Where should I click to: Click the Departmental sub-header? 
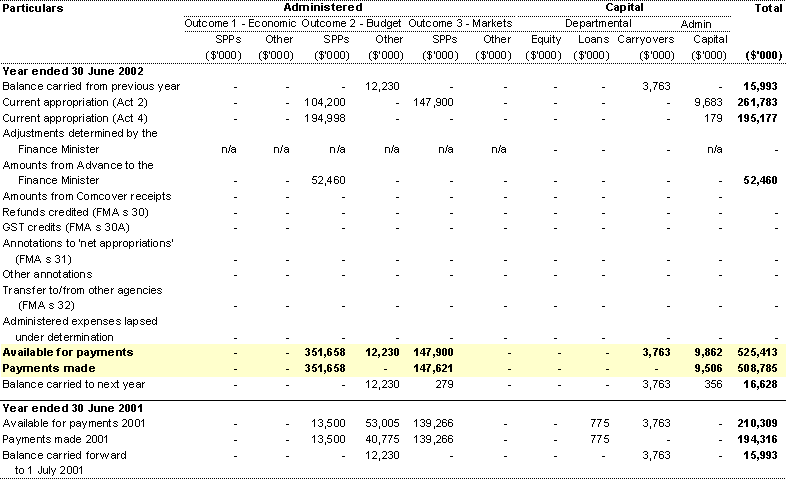tap(598, 23)
